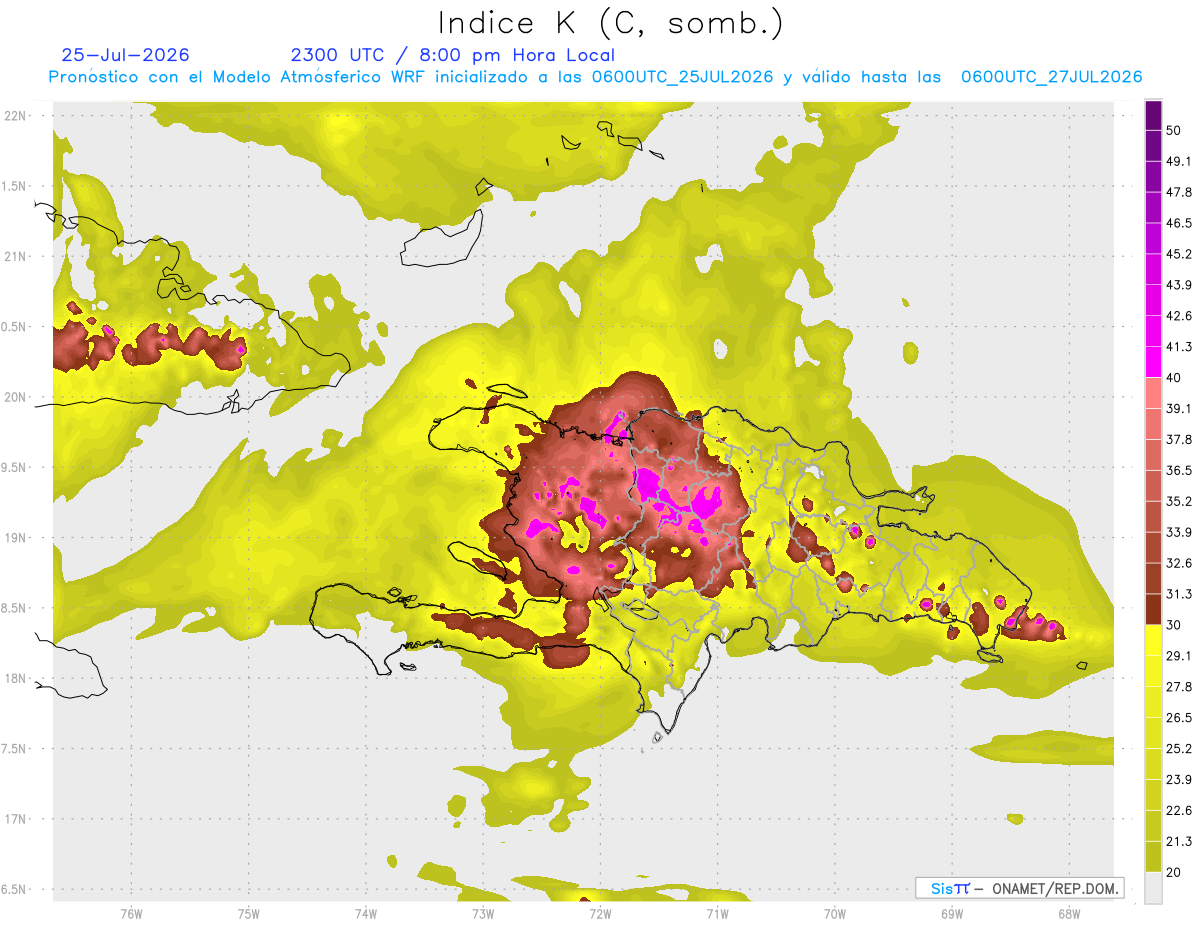Click the legend value "35.2"

[1179, 501]
